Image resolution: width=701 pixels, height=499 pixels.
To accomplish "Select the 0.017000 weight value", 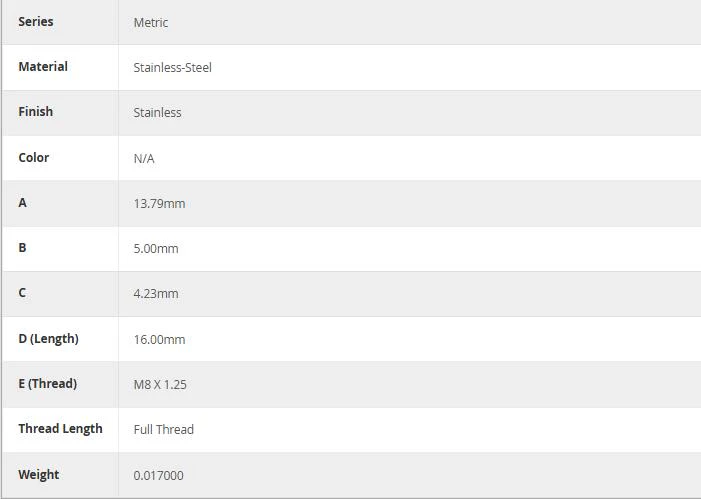I will point(158,475).
